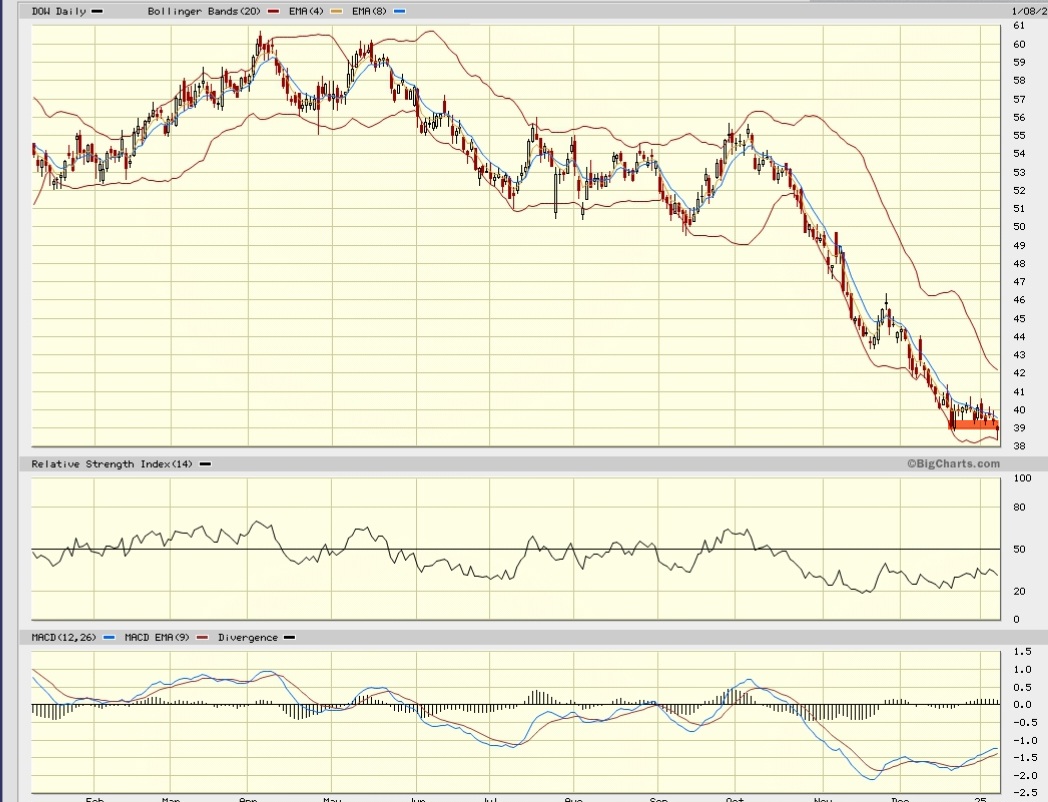The height and width of the screenshot is (802, 1048).
Task: Click the RSI axis value 100
Action: click(1022, 479)
